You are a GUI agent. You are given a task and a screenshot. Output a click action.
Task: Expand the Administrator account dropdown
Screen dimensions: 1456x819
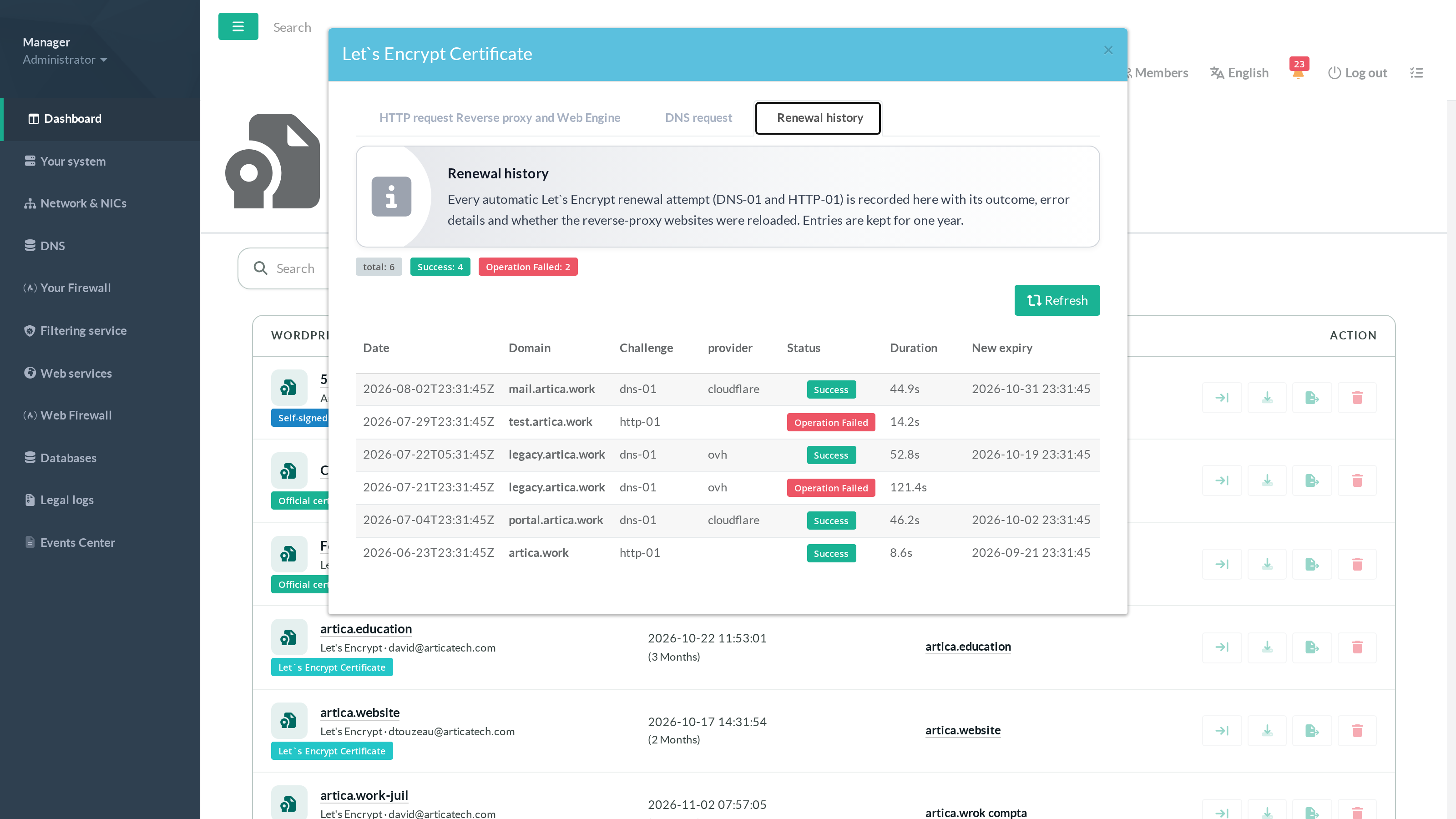click(65, 60)
